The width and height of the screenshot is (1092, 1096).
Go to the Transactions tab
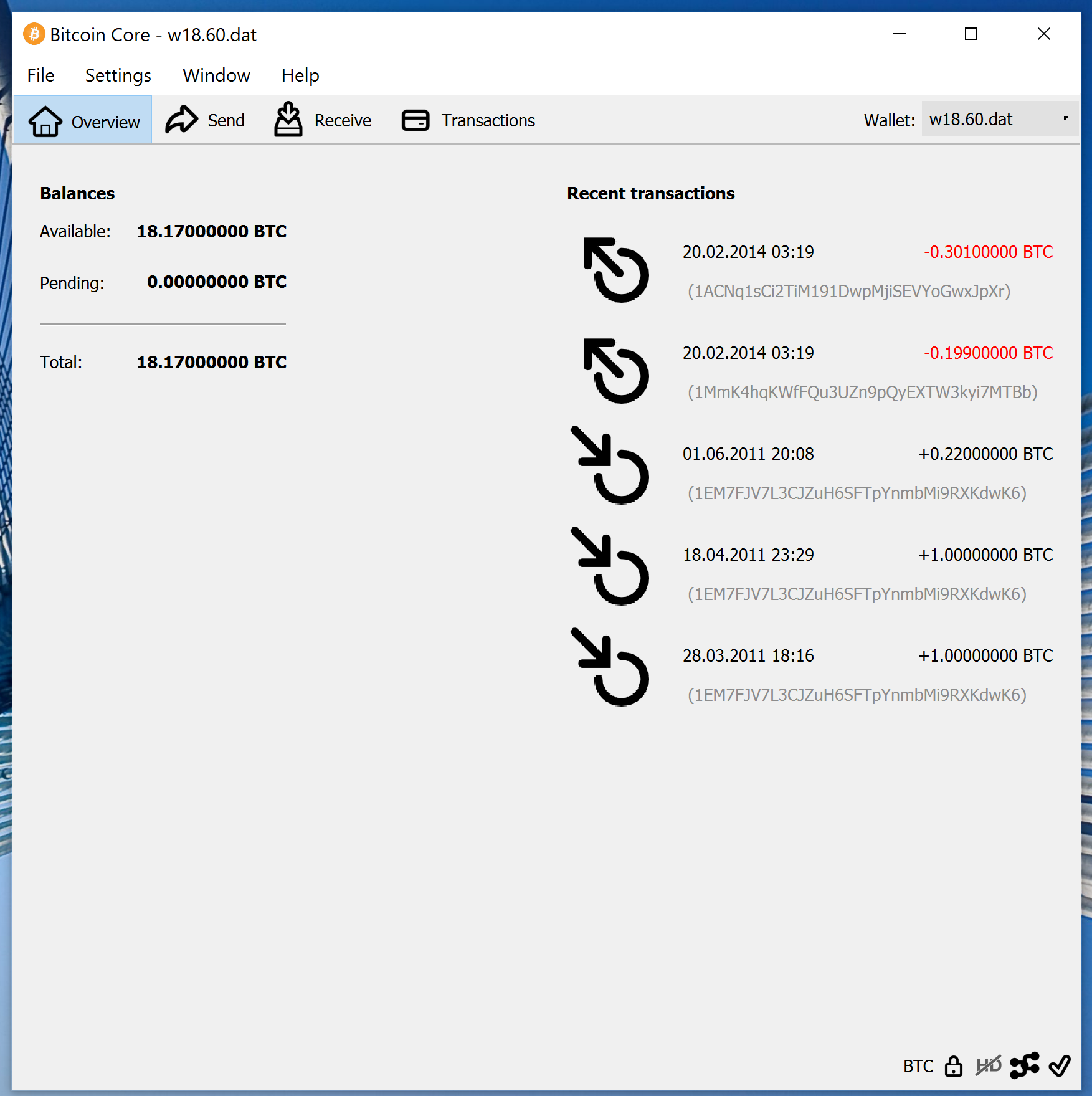[x=468, y=120]
